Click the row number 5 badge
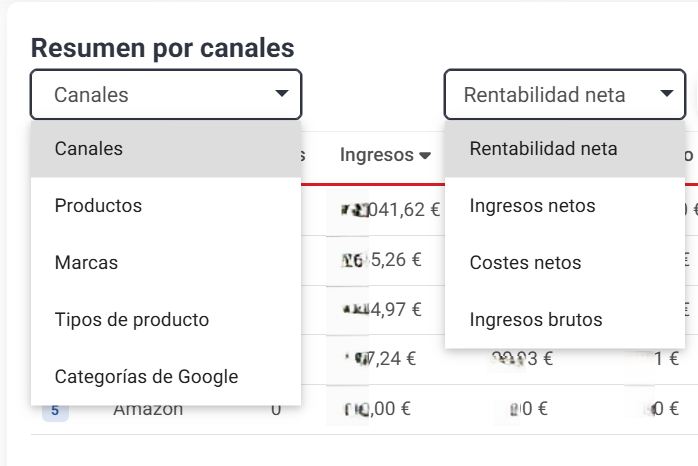Screen dimensions: 698x466 point(55,410)
